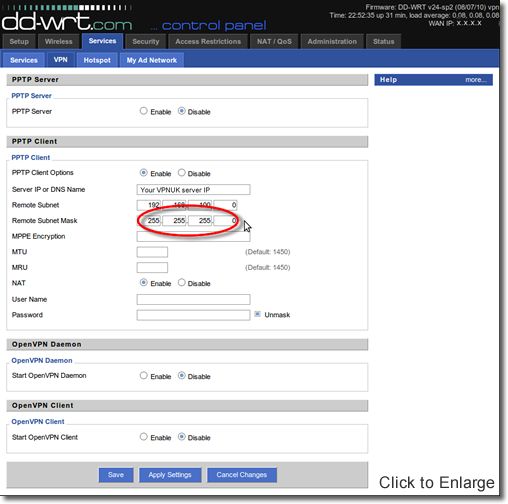Go to Access Restrictions tab
The height and width of the screenshot is (504, 508).
pos(208,42)
